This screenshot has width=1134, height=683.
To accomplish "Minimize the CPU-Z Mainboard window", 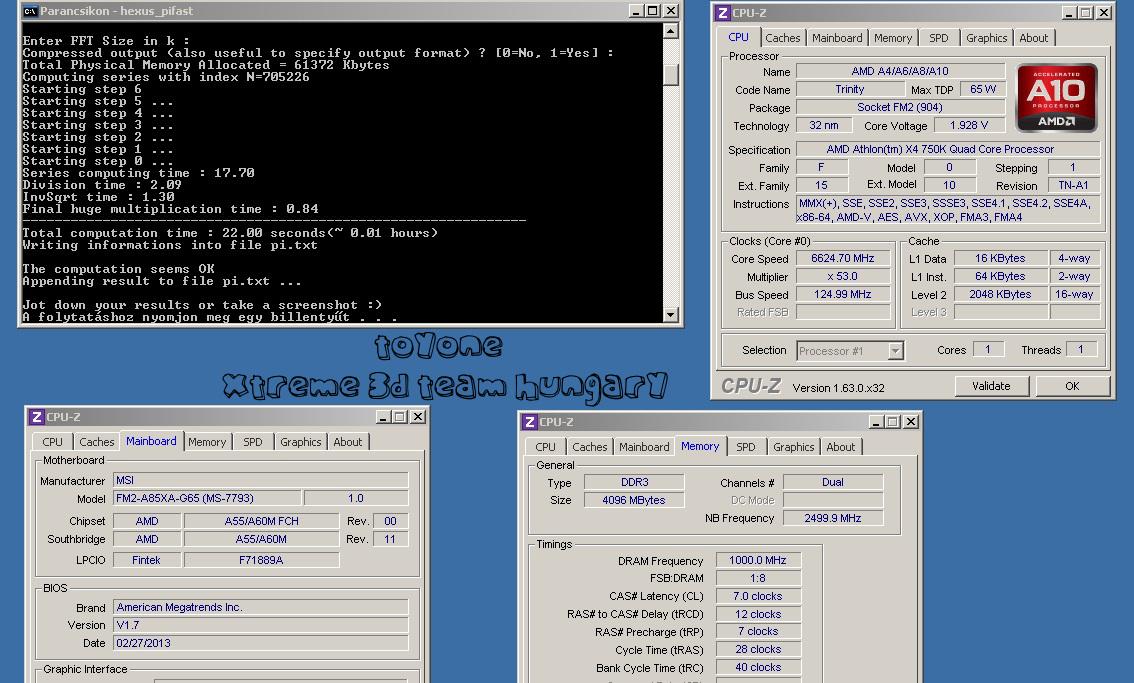I will click(x=383, y=417).
